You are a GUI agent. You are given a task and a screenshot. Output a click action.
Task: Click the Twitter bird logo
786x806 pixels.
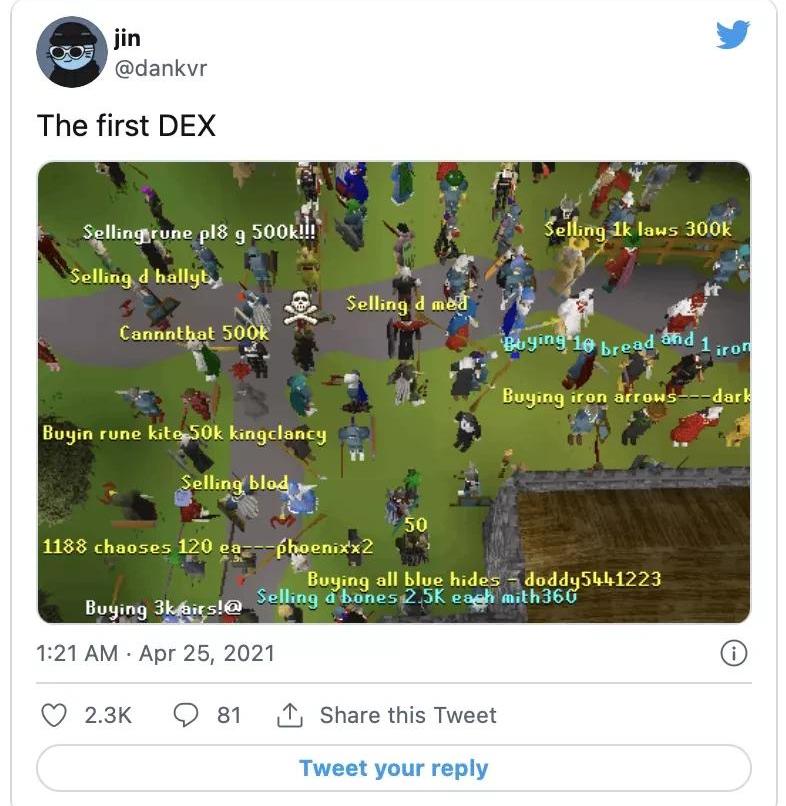733,34
